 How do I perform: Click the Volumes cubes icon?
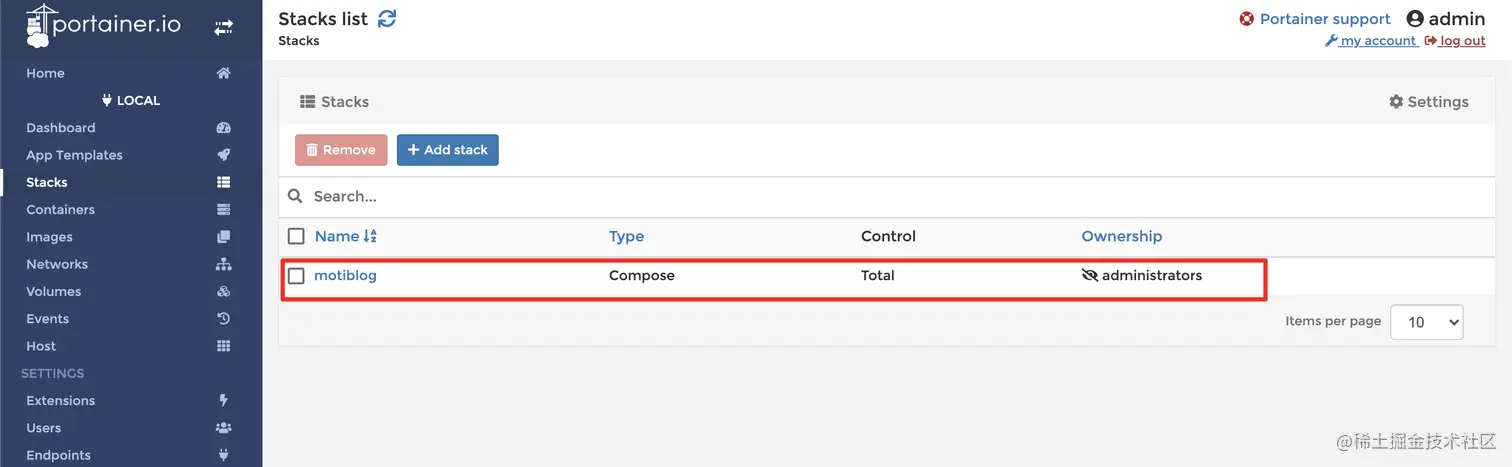223,292
